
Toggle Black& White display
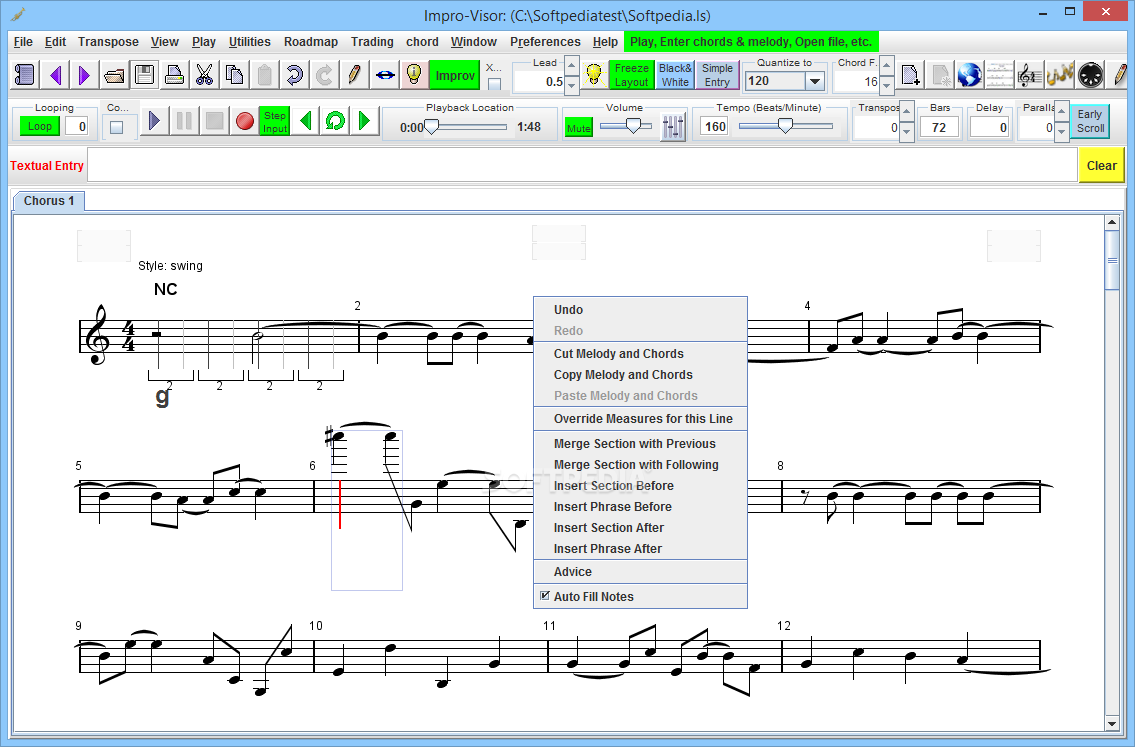675,75
